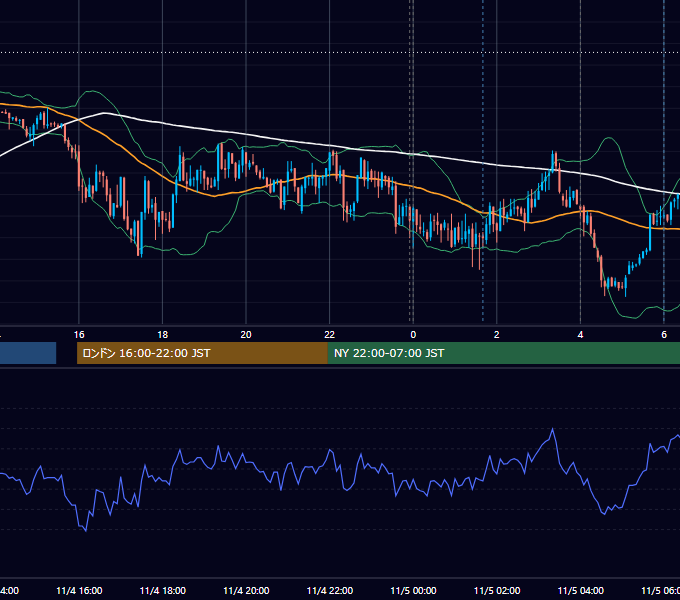The width and height of the screenshot is (680, 600).
Task: Click the 11/5 00:00 time label
Action: (x=413, y=591)
